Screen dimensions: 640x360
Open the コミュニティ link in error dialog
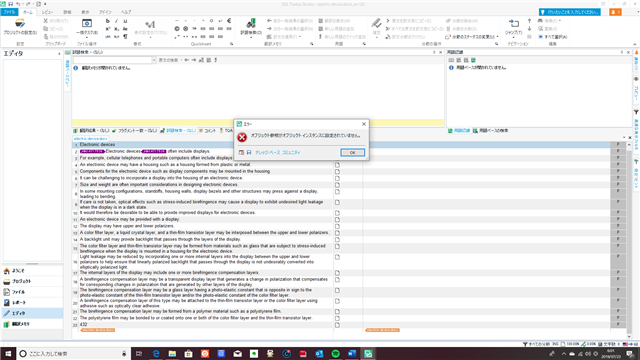pos(291,152)
